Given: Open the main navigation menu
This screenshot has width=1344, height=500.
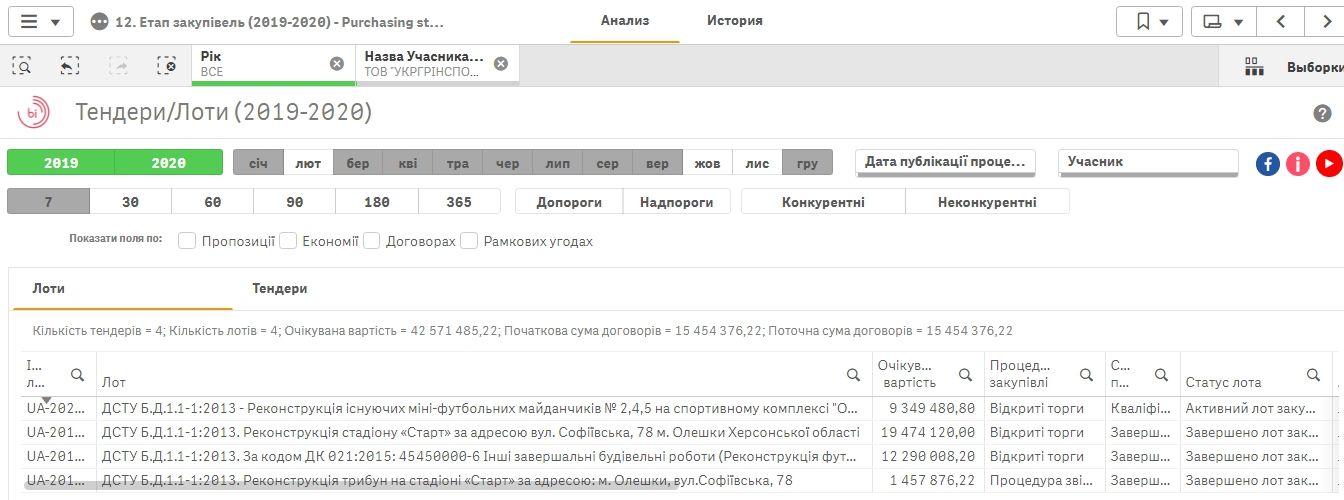Looking at the screenshot, I should tap(40, 21).
